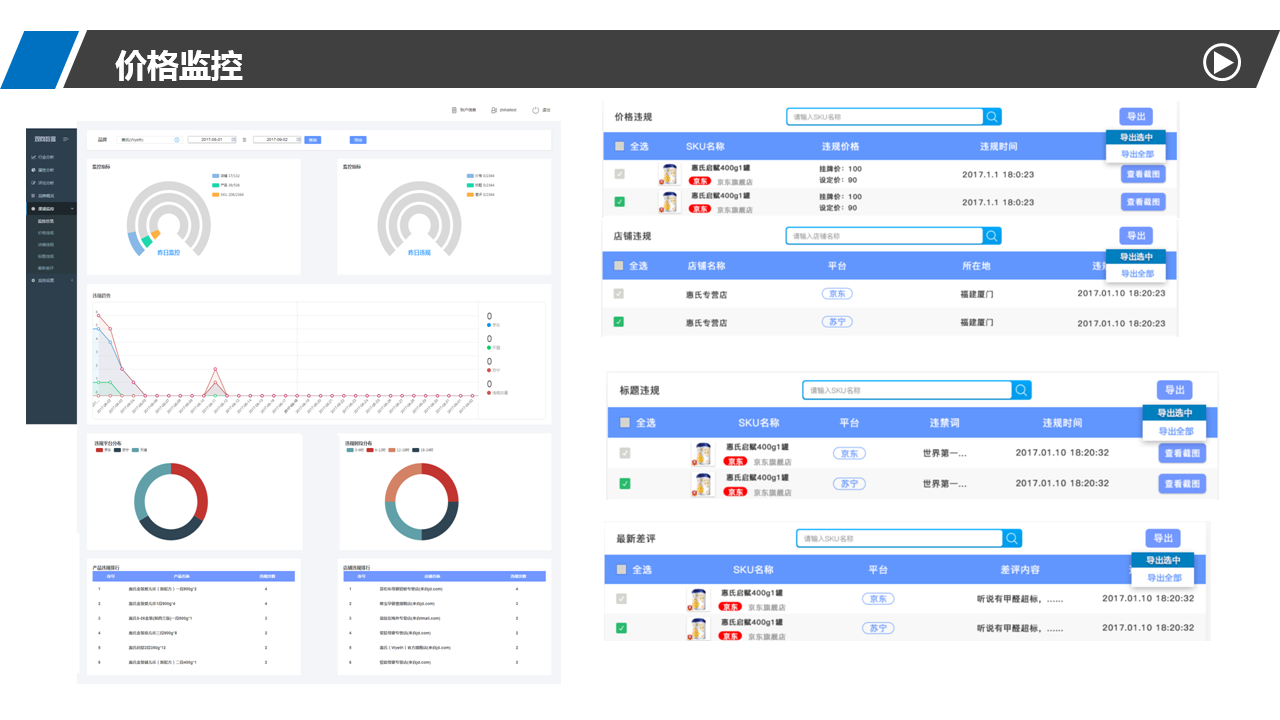The height and width of the screenshot is (720, 1280).
Task: Focus the SKU search field in 最新差评
Action: point(900,538)
